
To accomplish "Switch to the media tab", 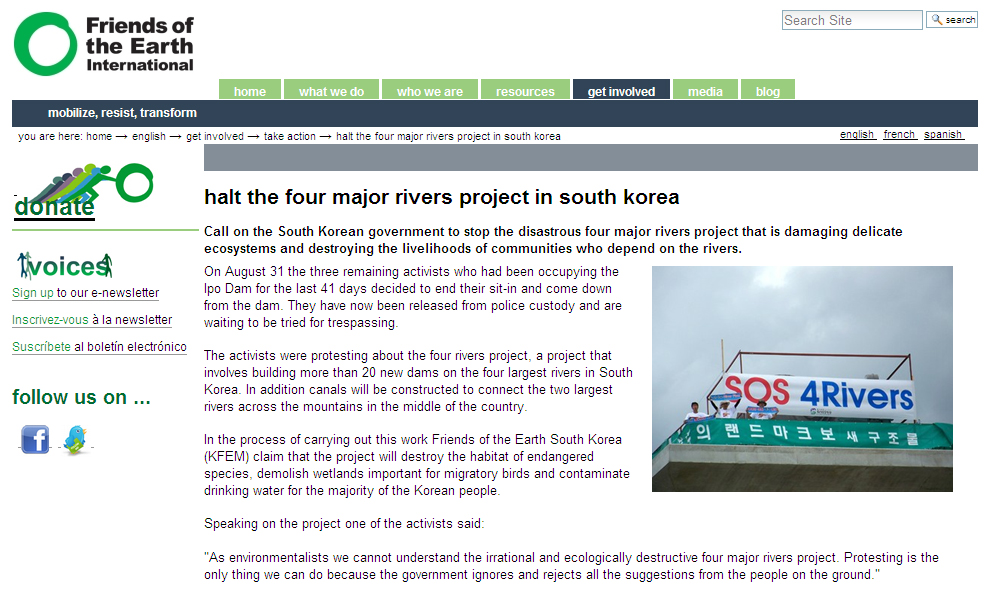I will [705, 90].
